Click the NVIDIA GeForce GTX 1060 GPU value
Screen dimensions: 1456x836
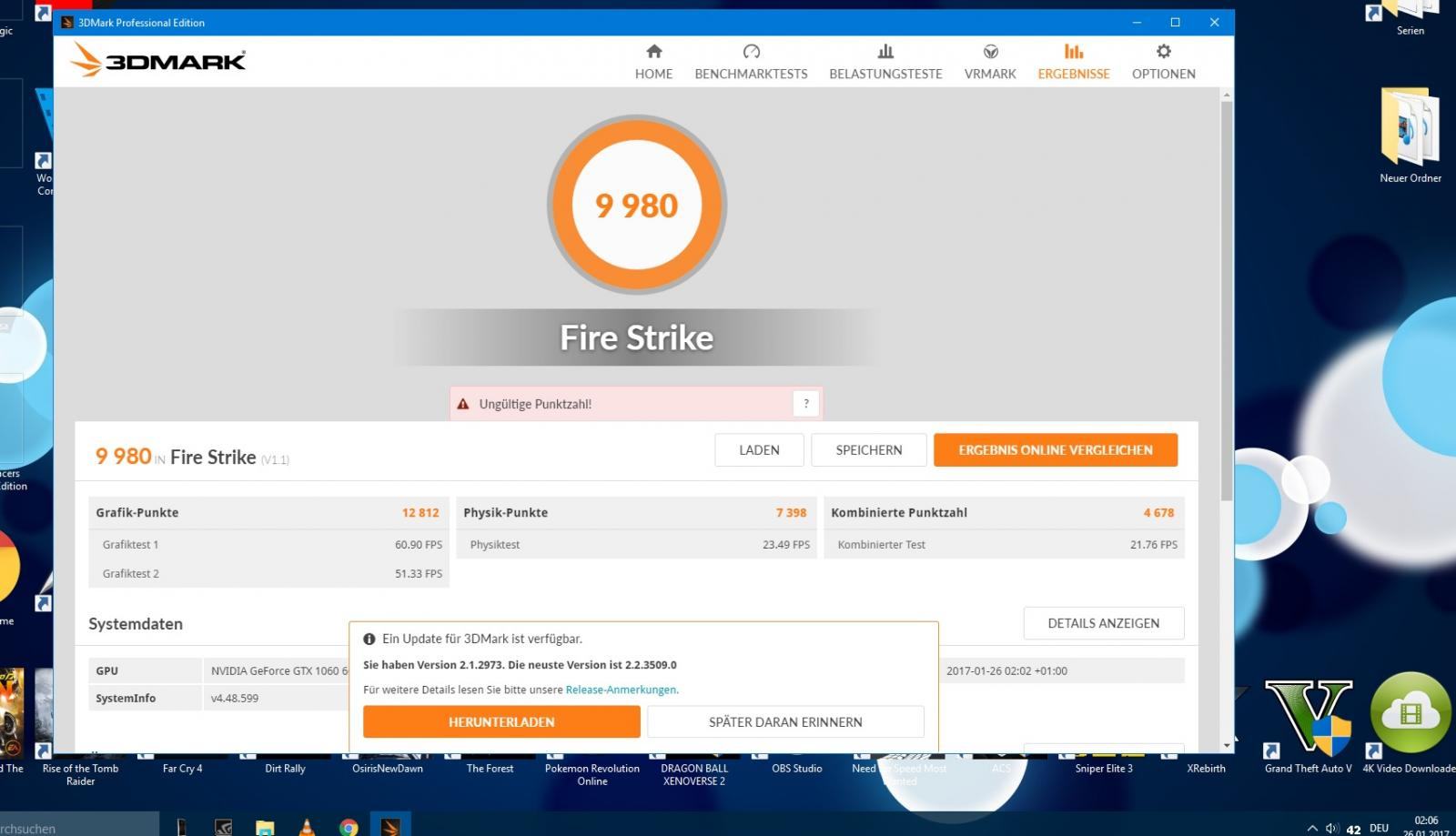[279, 670]
